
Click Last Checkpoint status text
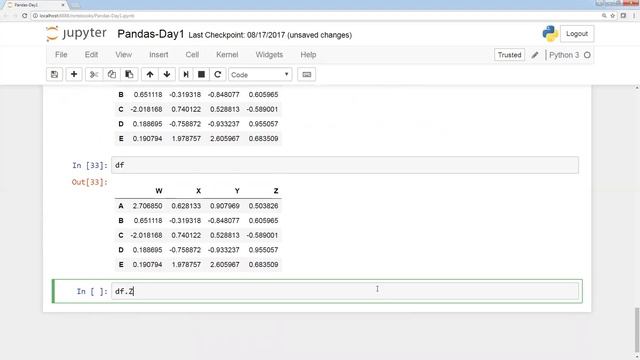tap(270, 35)
